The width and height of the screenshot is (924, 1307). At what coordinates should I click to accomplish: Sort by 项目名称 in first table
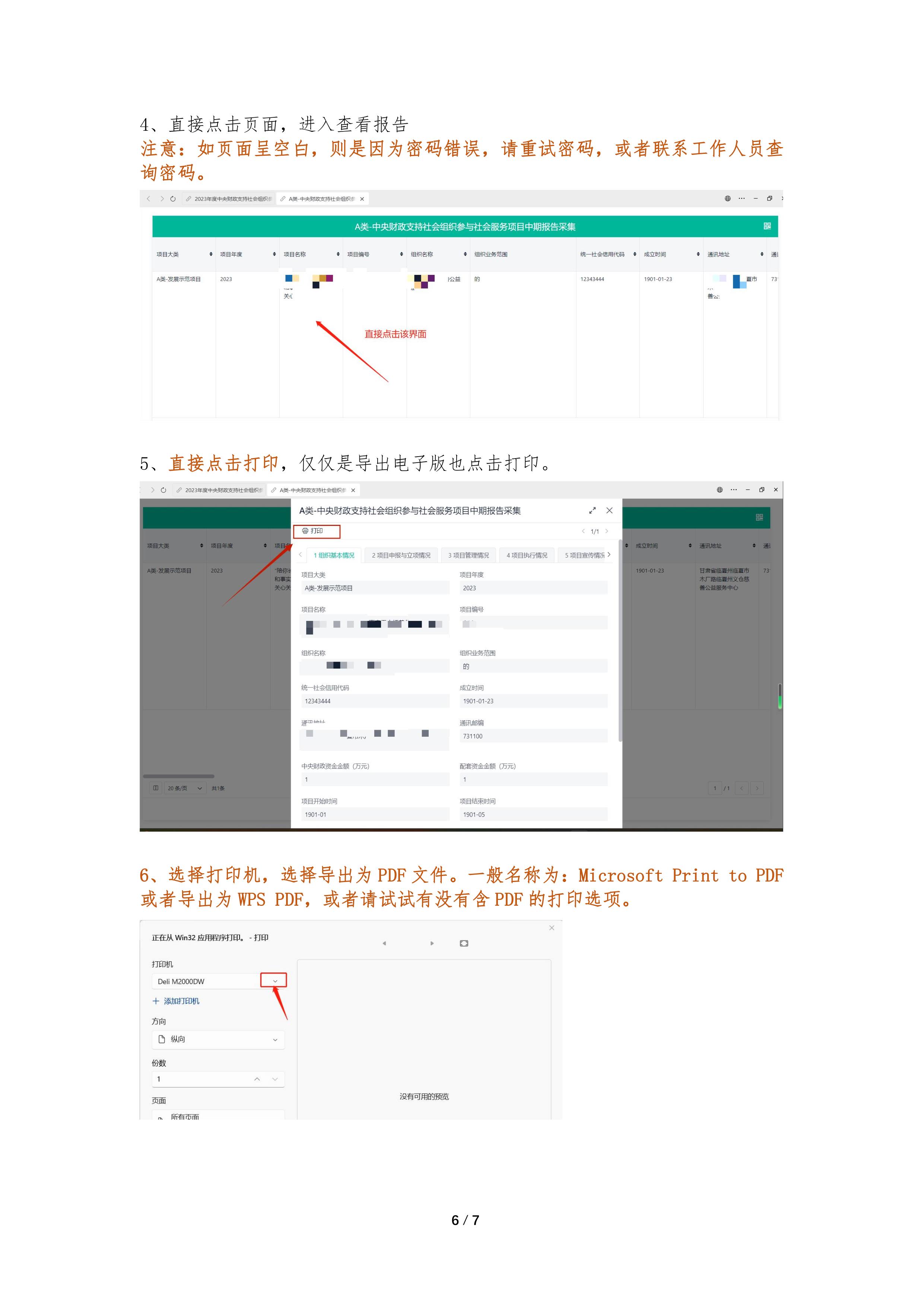tap(338, 254)
